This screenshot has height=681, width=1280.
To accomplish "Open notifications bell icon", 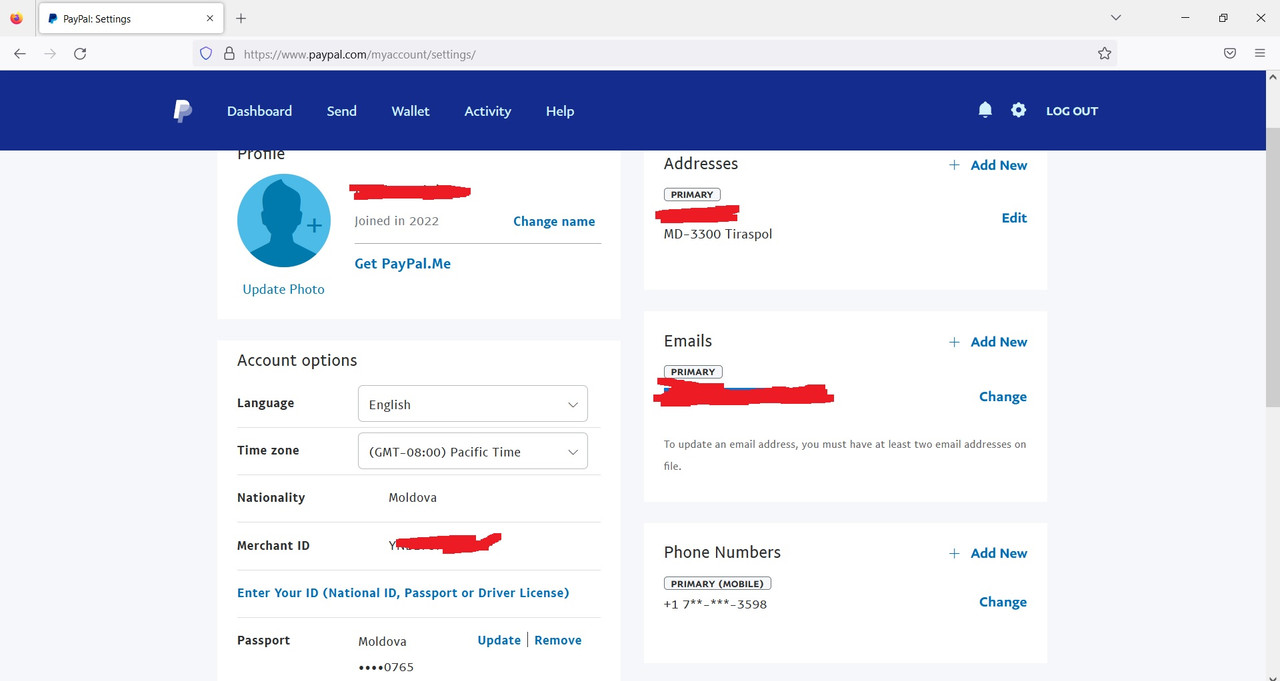I will [x=985, y=110].
